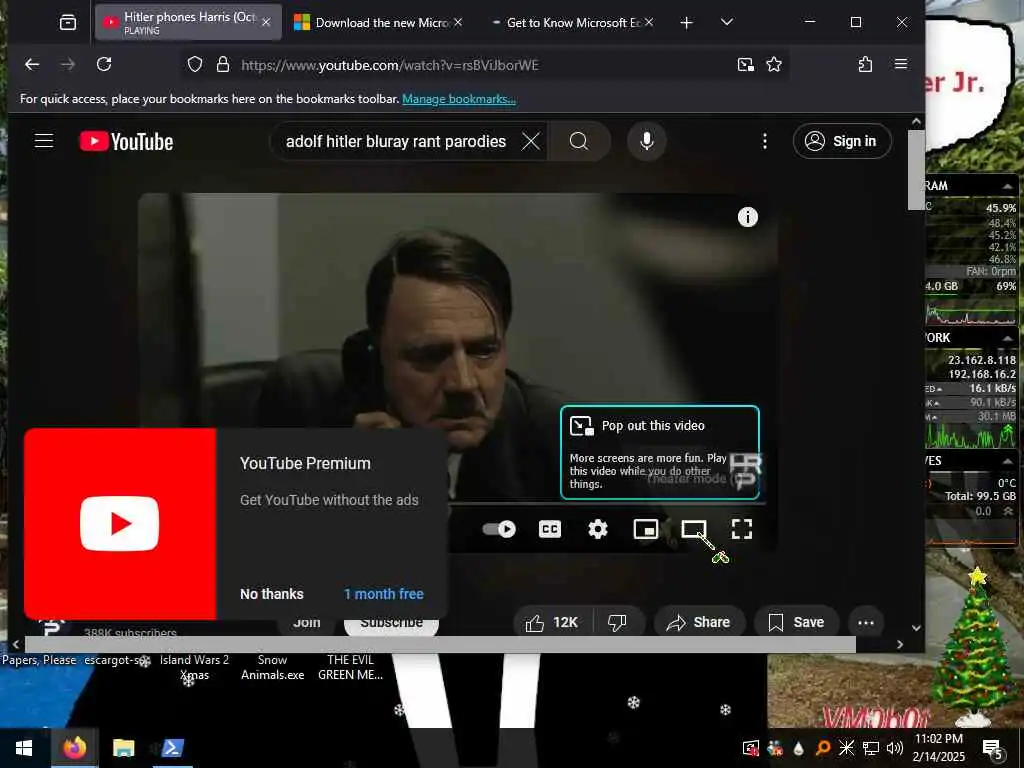The image size is (1024, 768).
Task: View site security lock information
Action: [223, 64]
